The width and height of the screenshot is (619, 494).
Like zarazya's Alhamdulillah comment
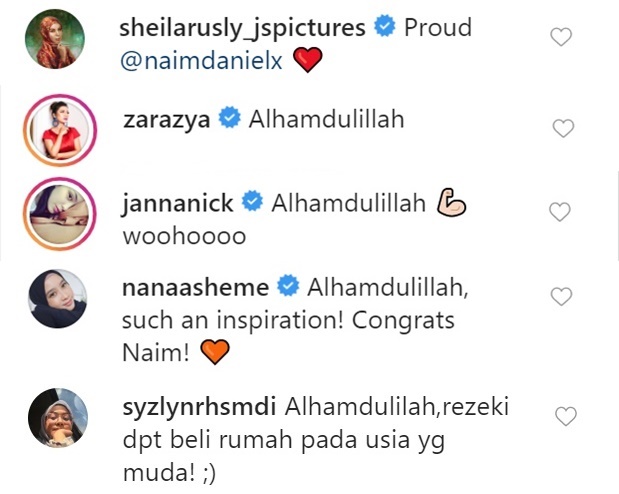click(x=563, y=128)
